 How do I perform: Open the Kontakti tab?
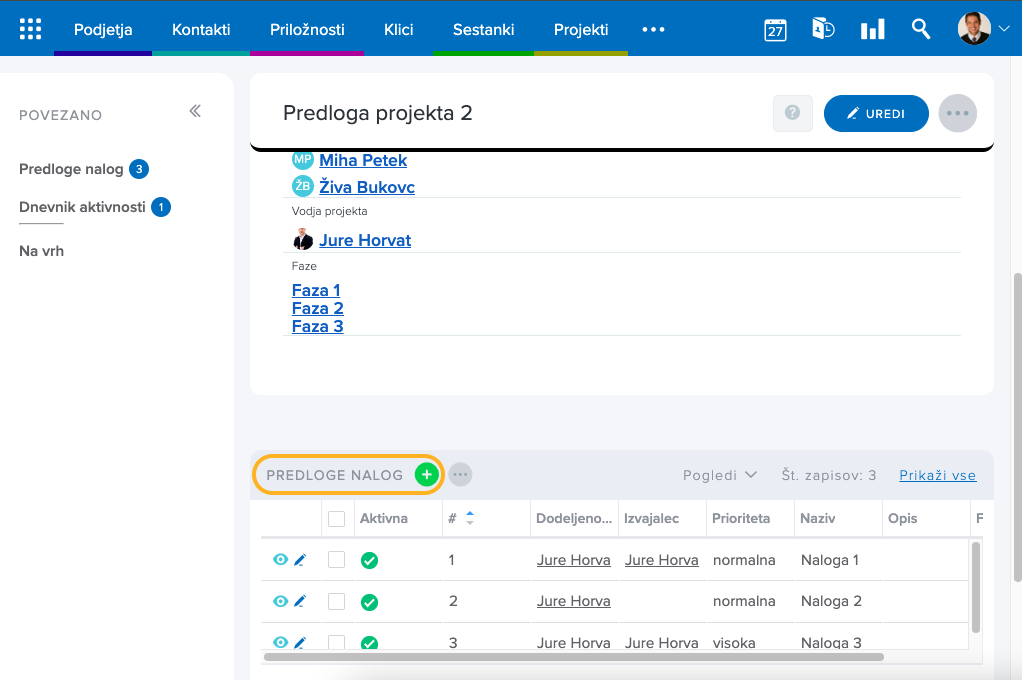[201, 29]
